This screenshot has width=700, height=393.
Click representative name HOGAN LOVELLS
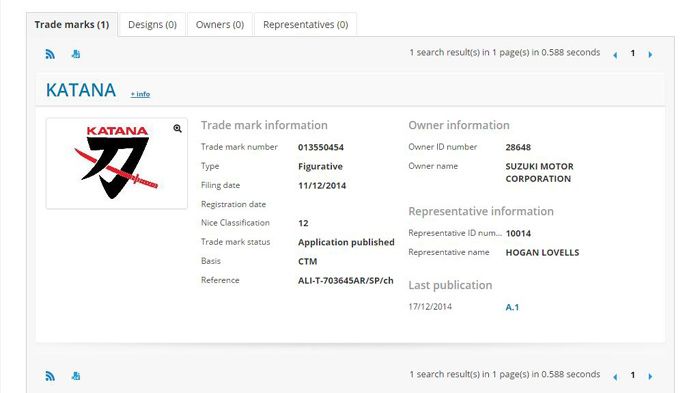[x=542, y=253]
